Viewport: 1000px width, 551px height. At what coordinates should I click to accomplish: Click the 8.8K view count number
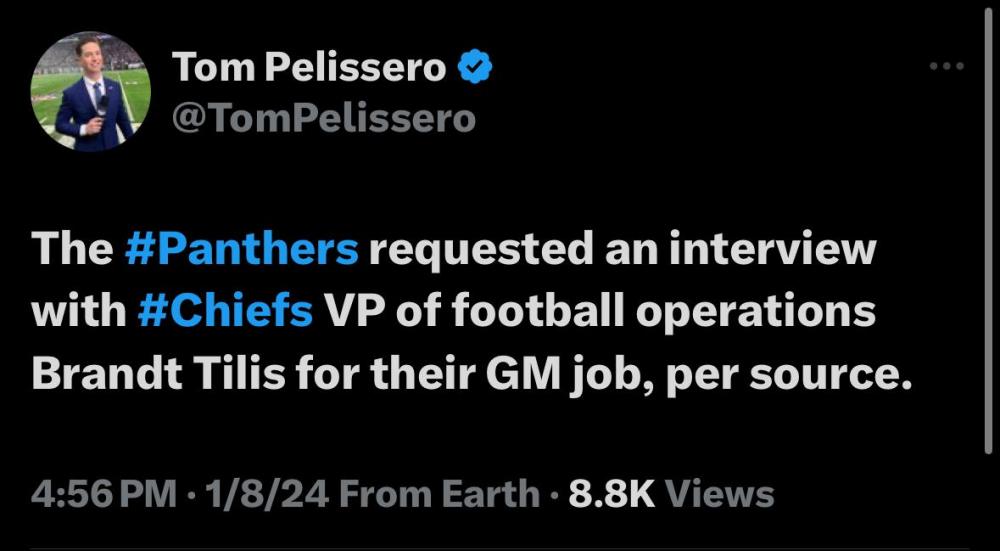(610, 494)
